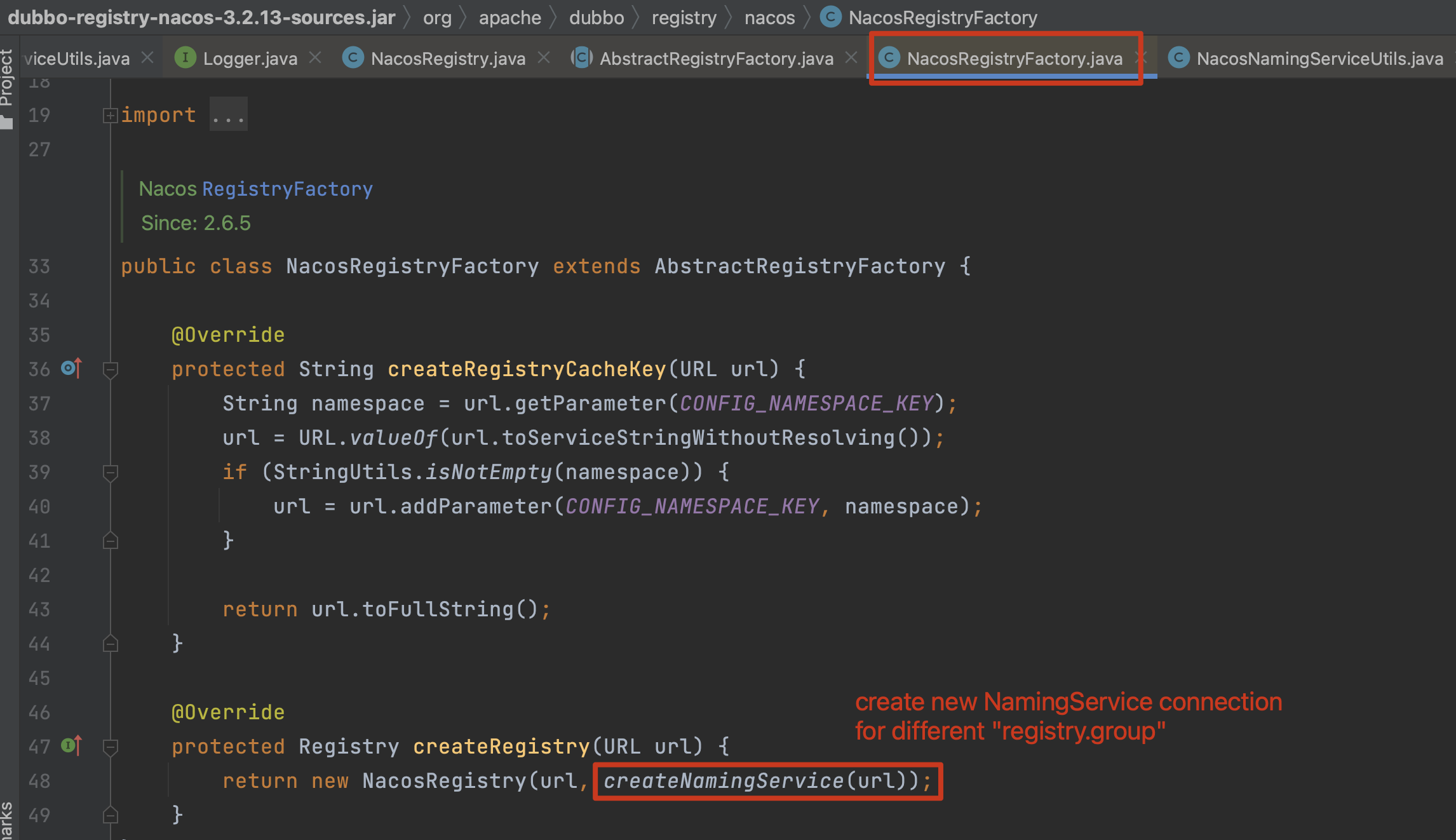Click the createRegistryCacheKey method name
This screenshot has width=1456, height=840.
tap(527, 369)
